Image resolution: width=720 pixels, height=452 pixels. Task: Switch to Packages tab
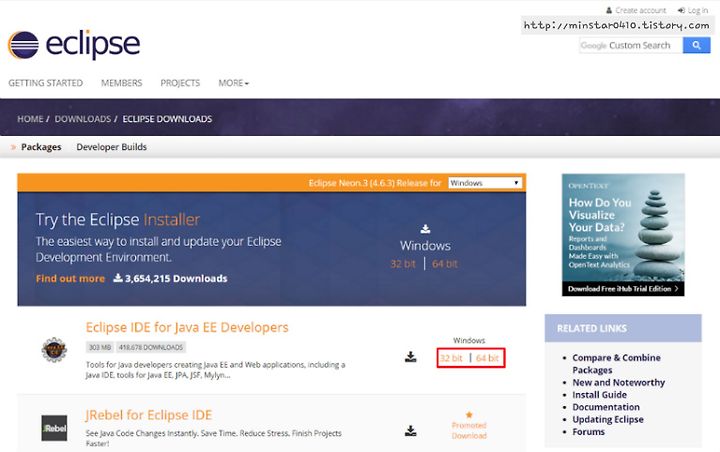click(41, 147)
